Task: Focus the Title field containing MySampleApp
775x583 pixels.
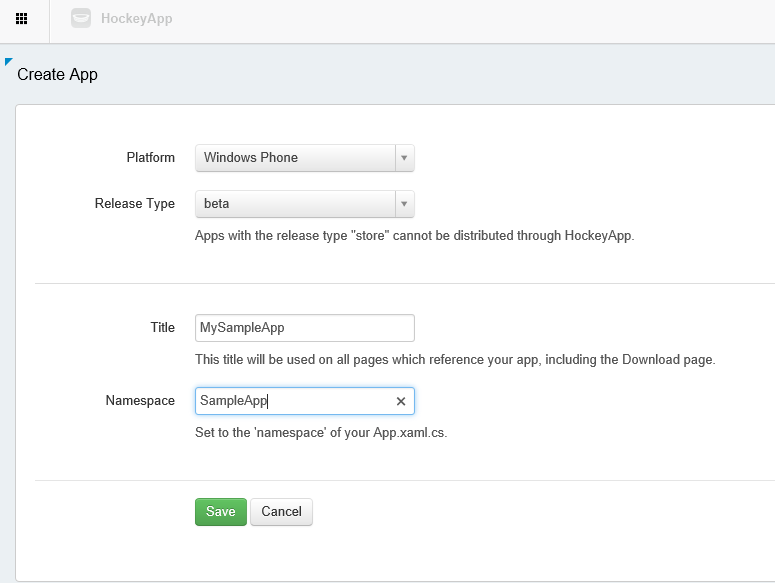Action: [304, 328]
